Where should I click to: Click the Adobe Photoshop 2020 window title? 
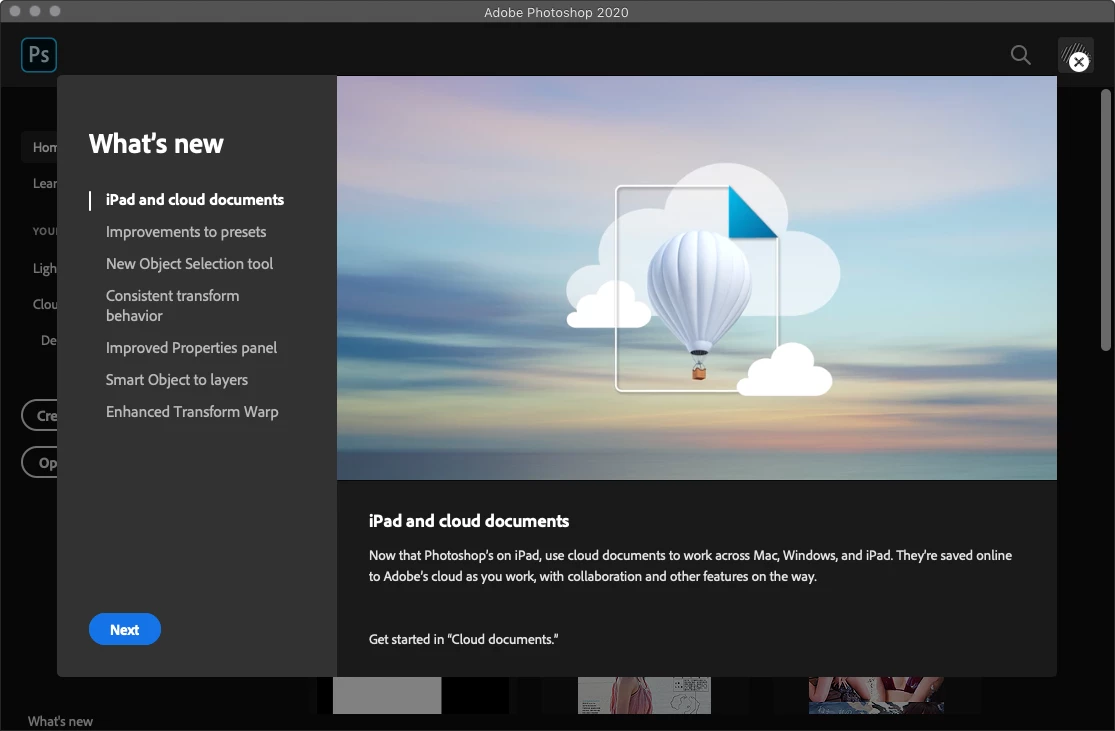(556, 12)
